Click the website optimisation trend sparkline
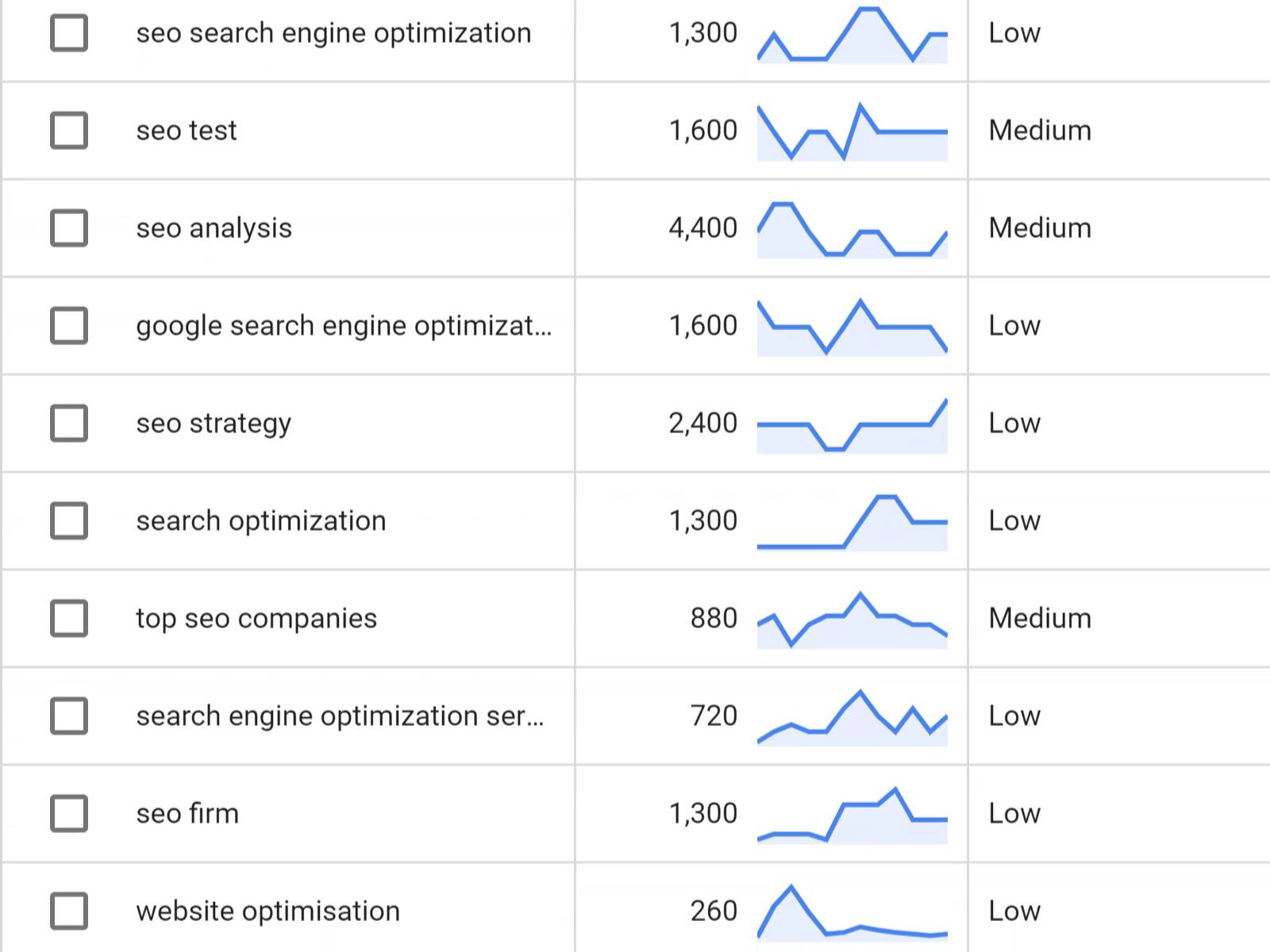 (852, 912)
